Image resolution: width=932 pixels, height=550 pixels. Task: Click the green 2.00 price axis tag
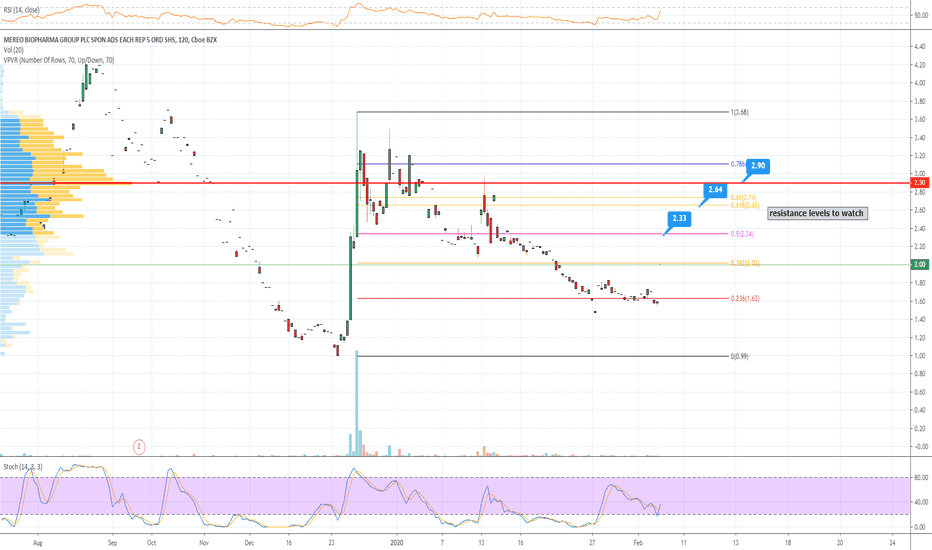coord(920,265)
